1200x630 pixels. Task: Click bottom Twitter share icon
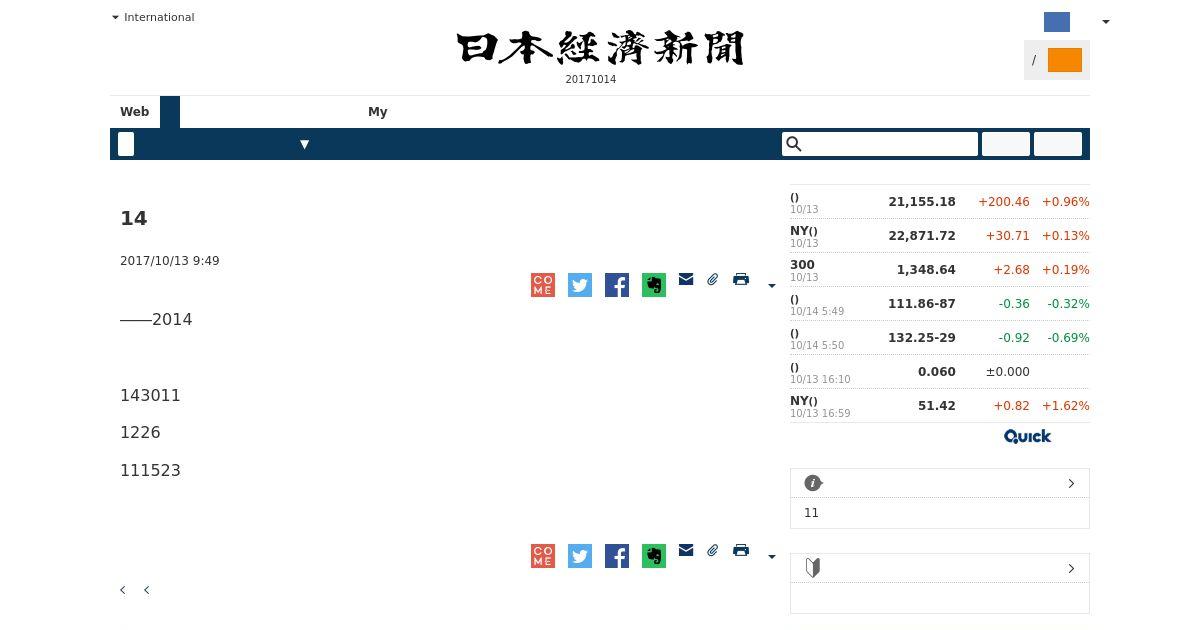[x=580, y=556]
